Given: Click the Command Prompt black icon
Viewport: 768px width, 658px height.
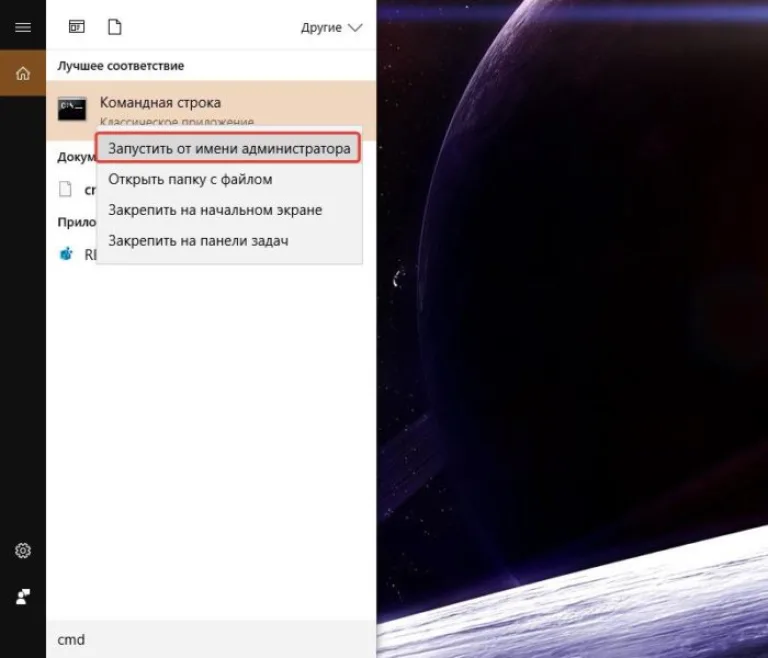Looking at the screenshot, I should [72, 109].
